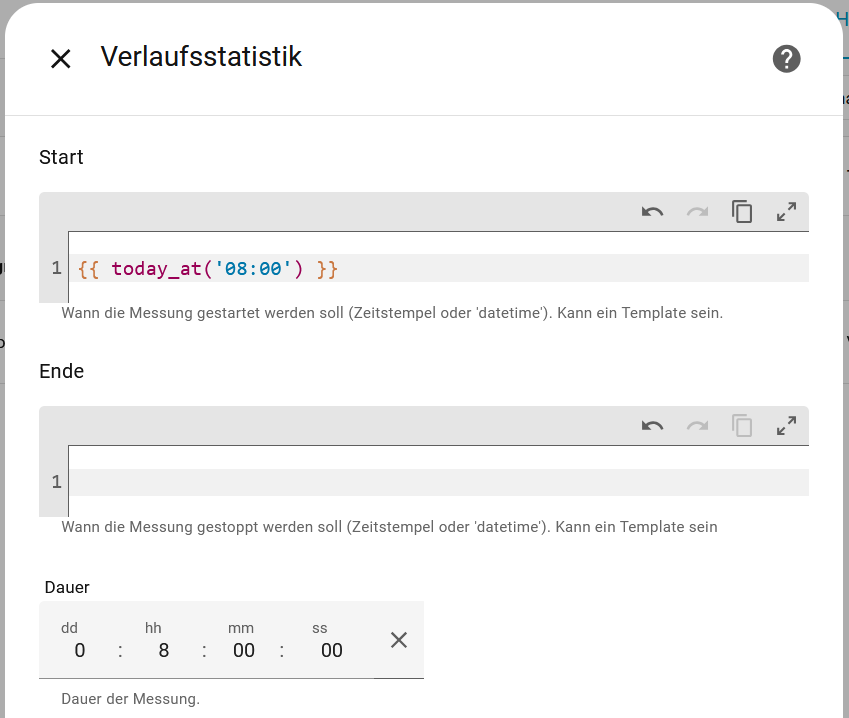Click line number 1 in Start editor

(56, 268)
